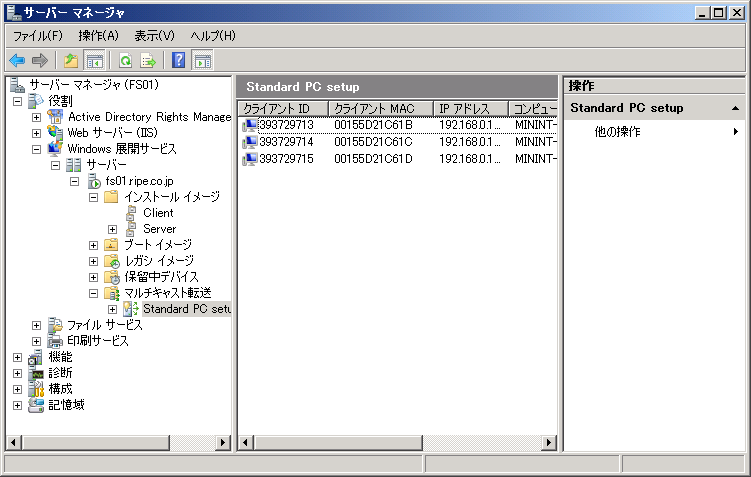The height and width of the screenshot is (477, 751).
Task: Select the Client install image group
Action: (158, 213)
